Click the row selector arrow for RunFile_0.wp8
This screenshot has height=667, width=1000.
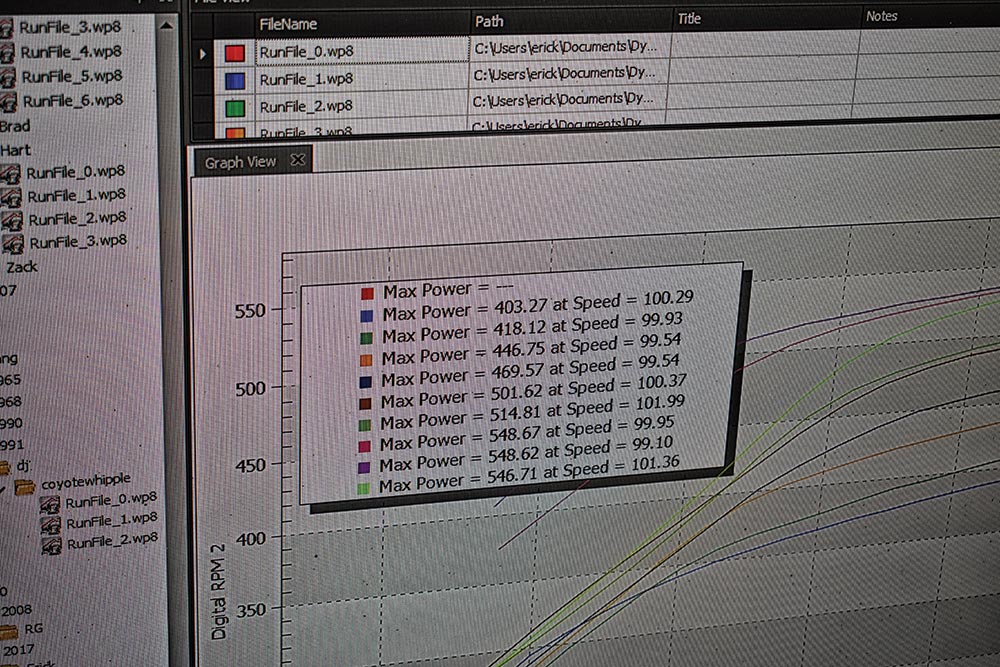coord(203,54)
